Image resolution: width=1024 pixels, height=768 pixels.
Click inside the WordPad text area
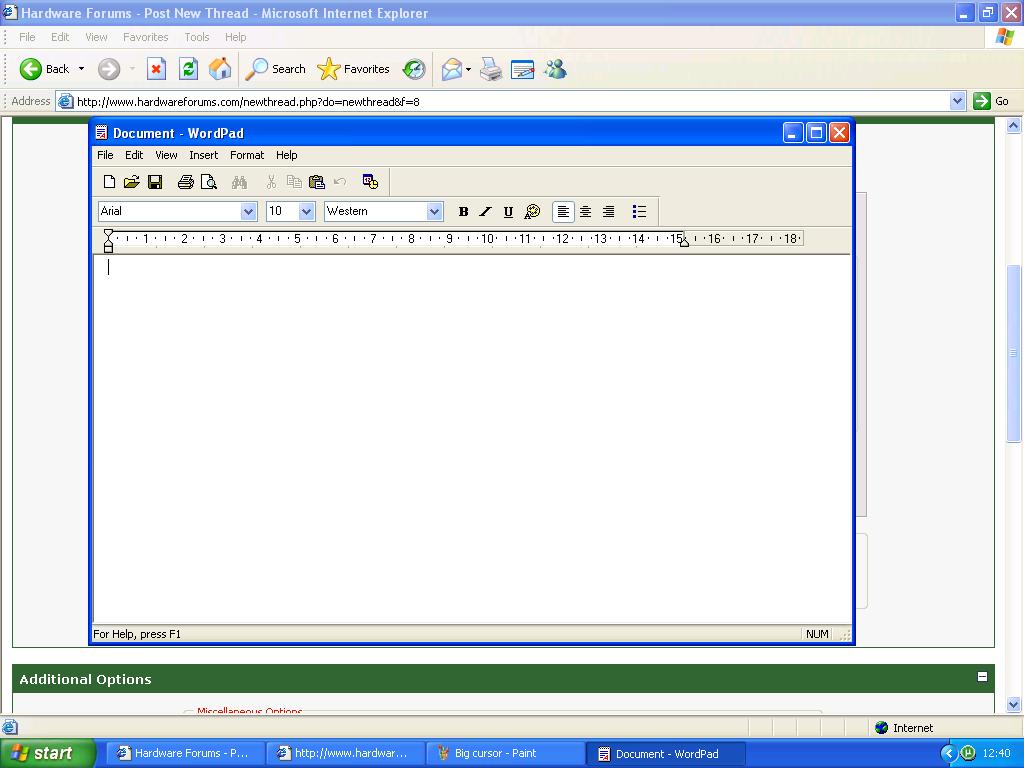472,439
